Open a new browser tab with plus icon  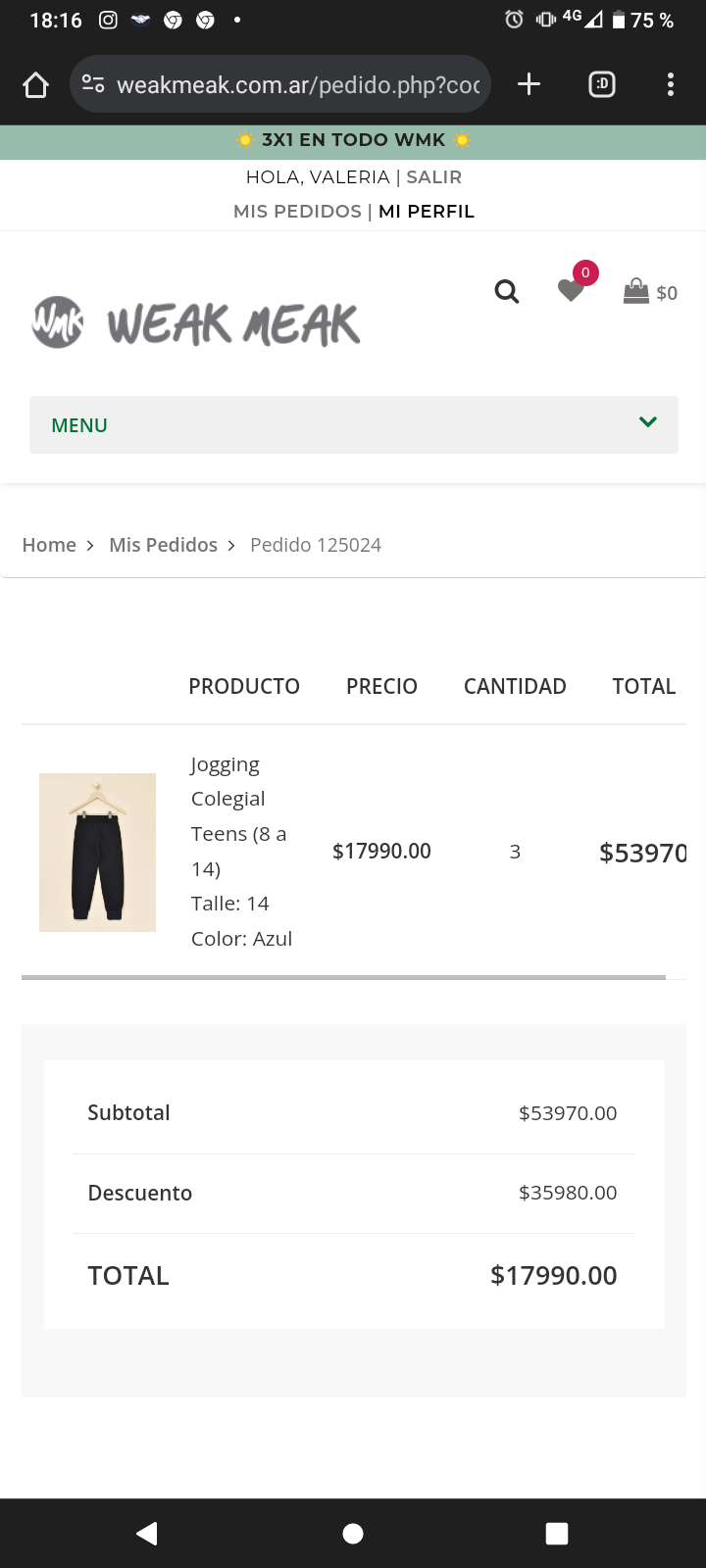[x=529, y=84]
